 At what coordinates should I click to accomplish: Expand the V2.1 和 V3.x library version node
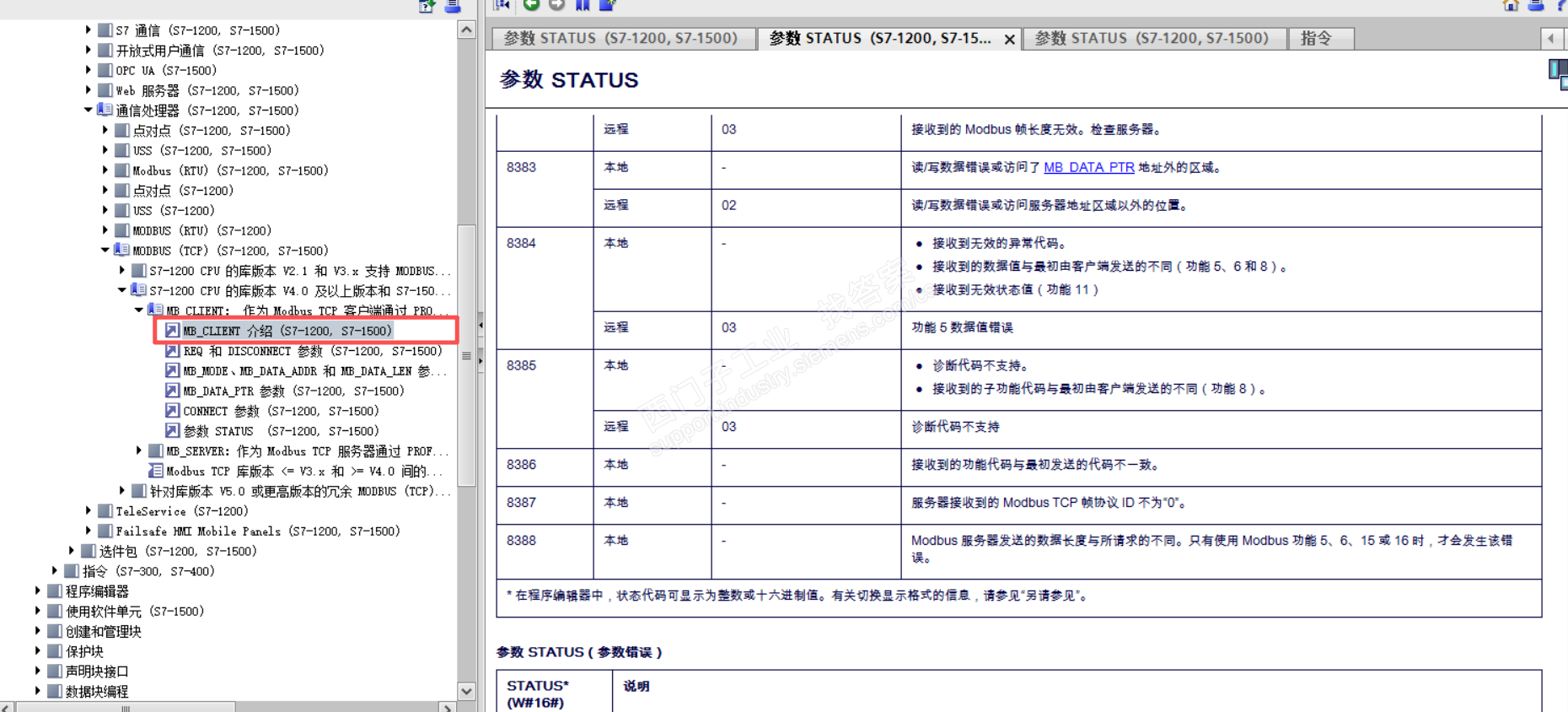point(121,270)
